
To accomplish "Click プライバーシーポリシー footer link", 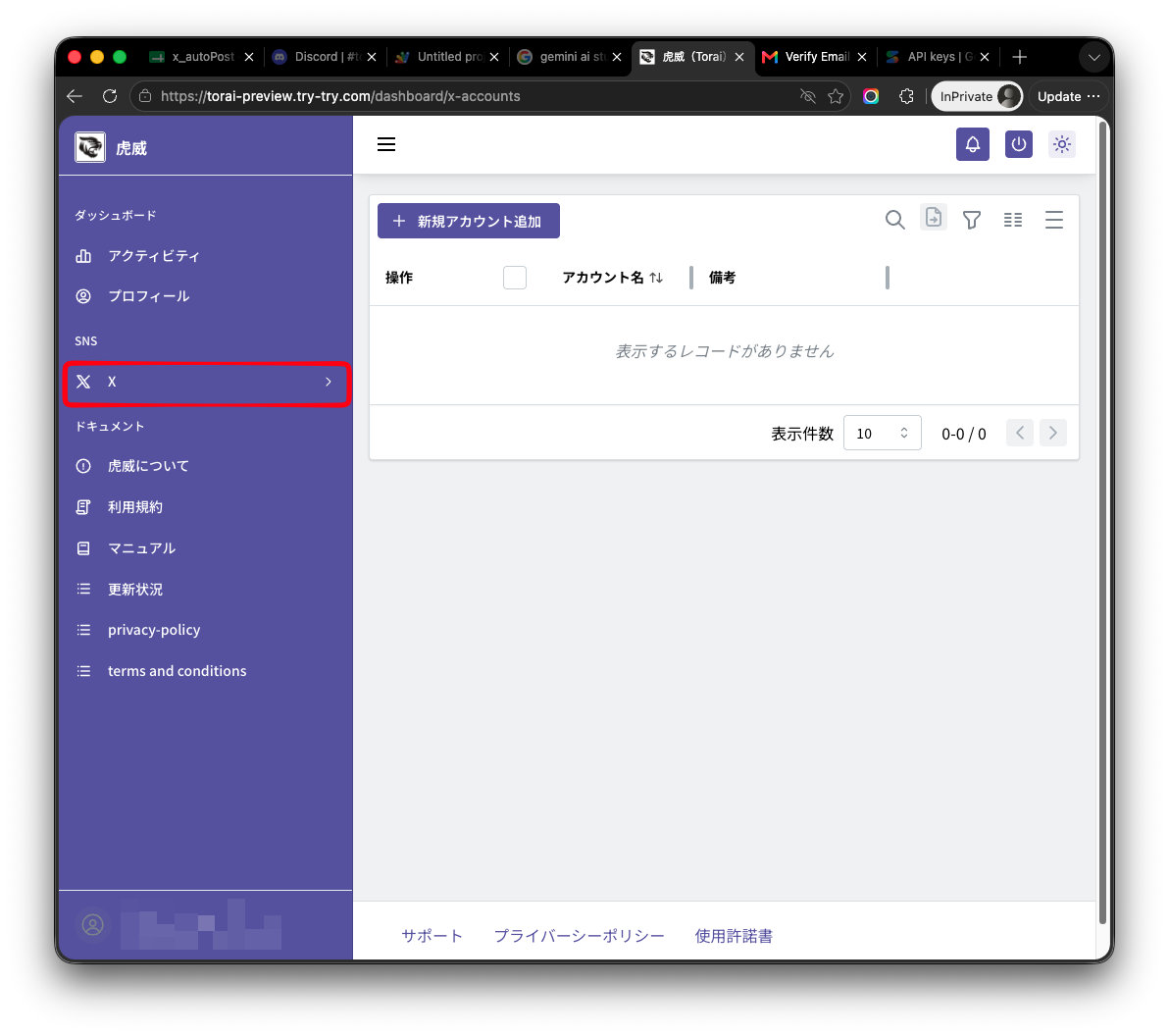I will (579, 935).
